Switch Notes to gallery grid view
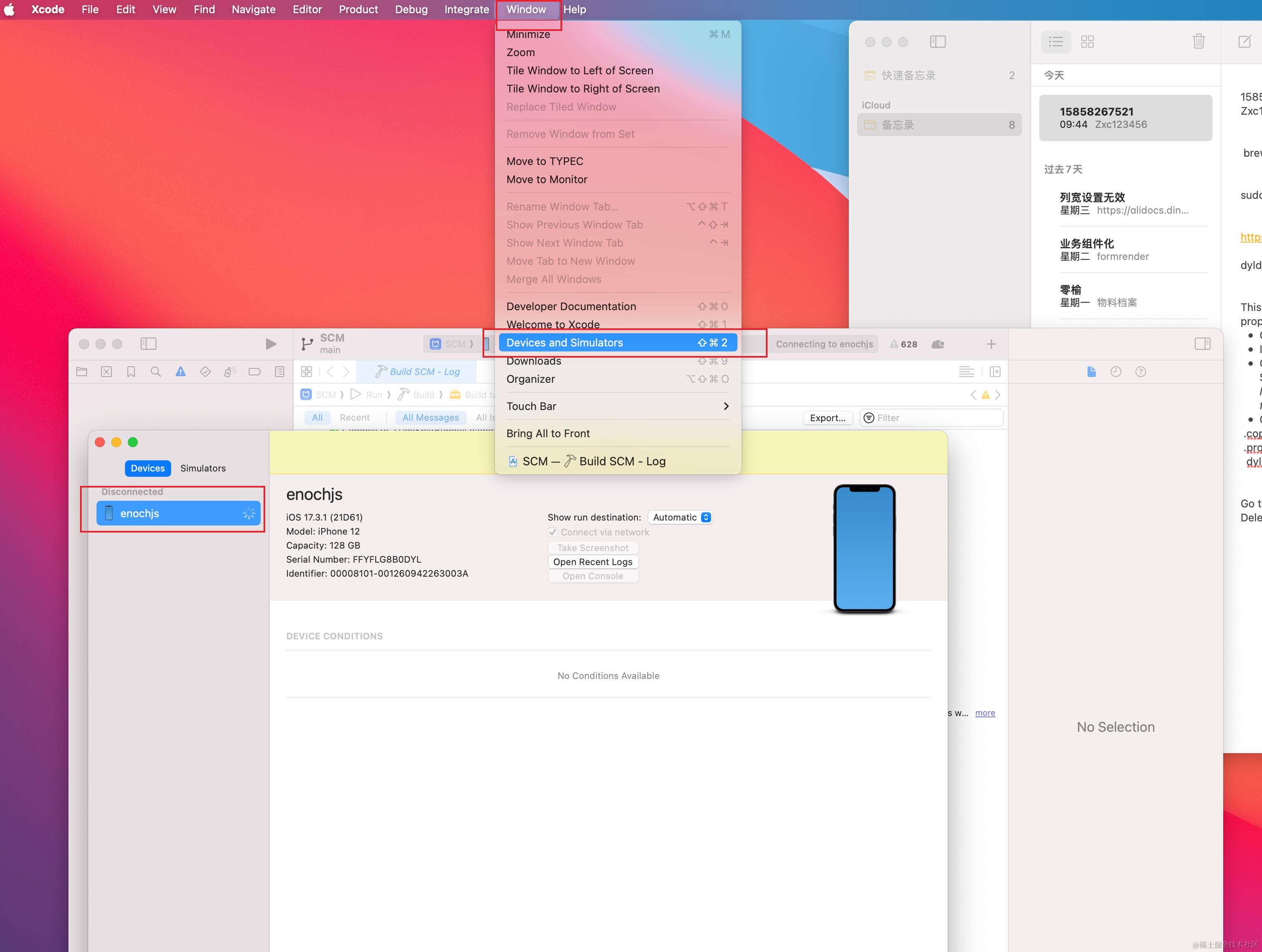This screenshot has height=952, width=1262. pos(1087,42)
